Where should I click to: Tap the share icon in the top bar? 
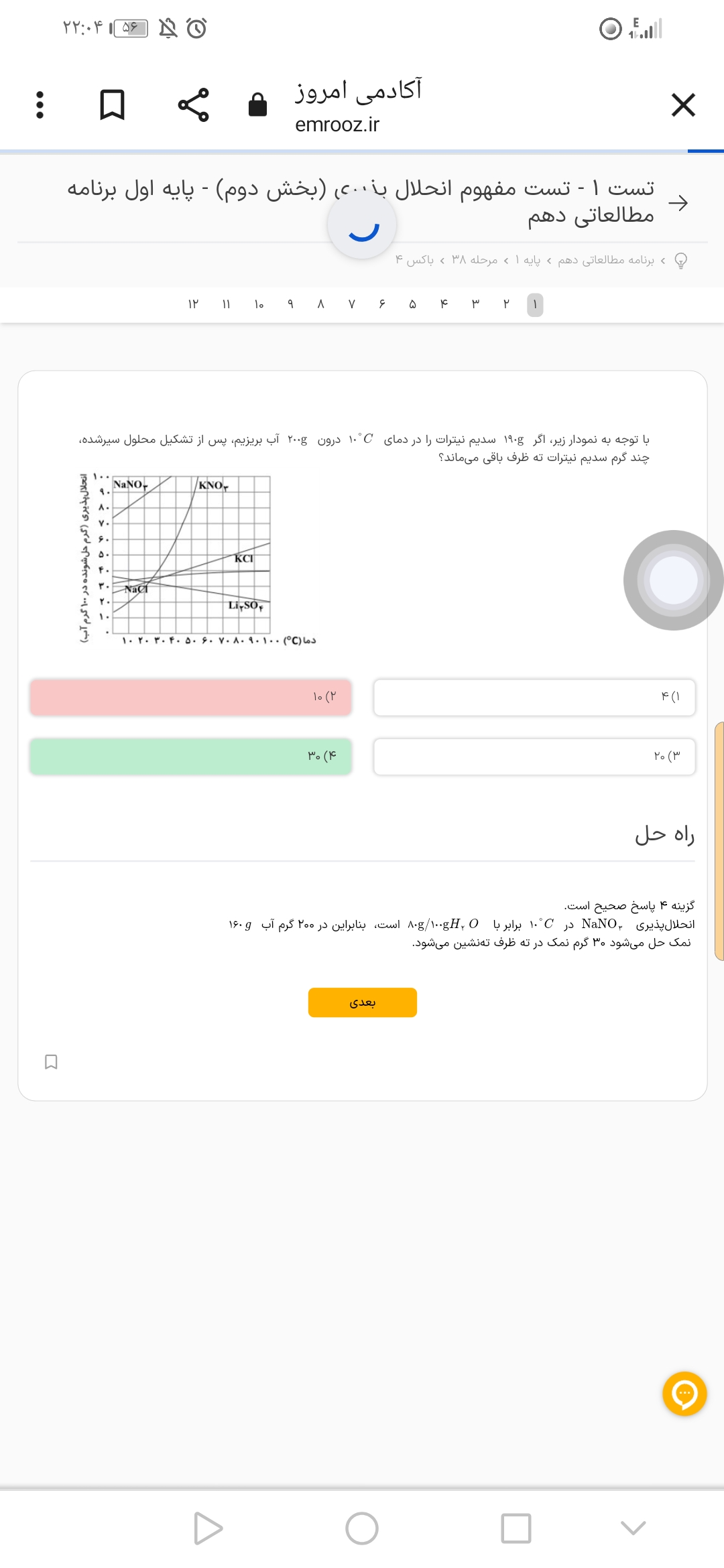click(x=193, y=105)
